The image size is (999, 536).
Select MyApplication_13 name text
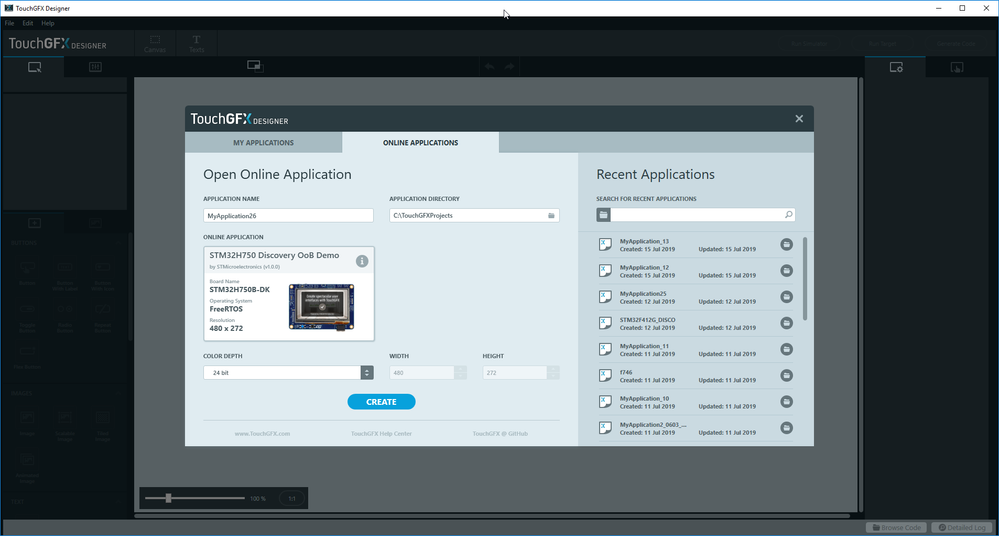click(x=644, y=242)
